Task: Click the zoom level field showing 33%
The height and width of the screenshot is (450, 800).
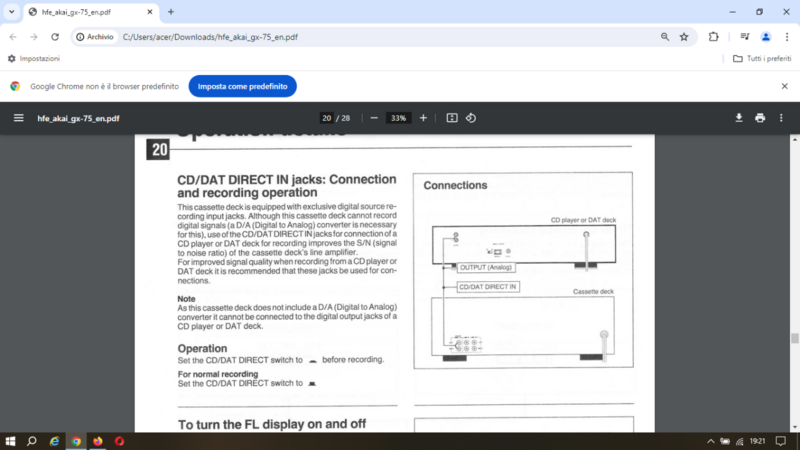Action: point(399,118)
